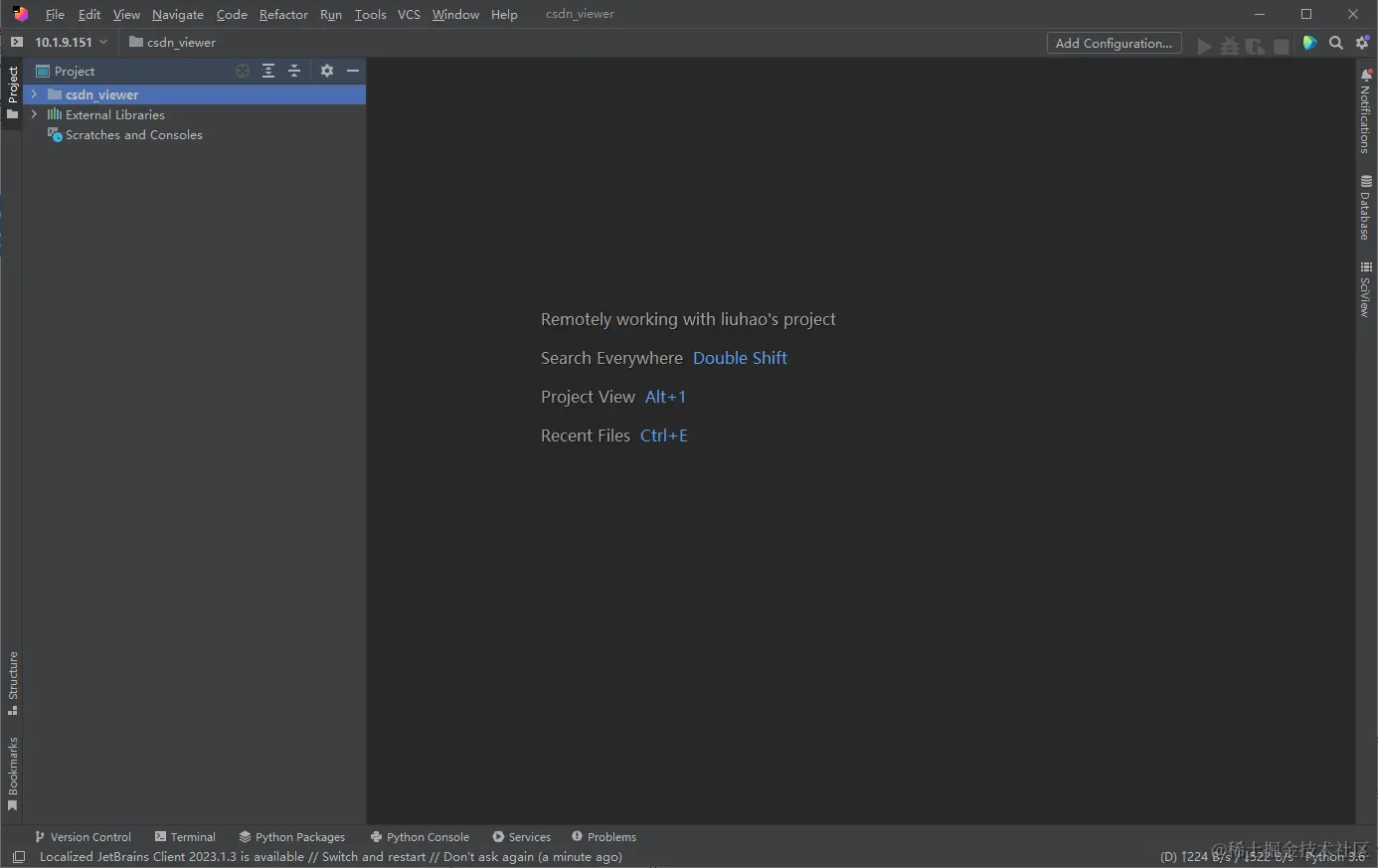
Task: Click the Python 3.6 interpreter status widget
Action: (x=1335, y=857)
